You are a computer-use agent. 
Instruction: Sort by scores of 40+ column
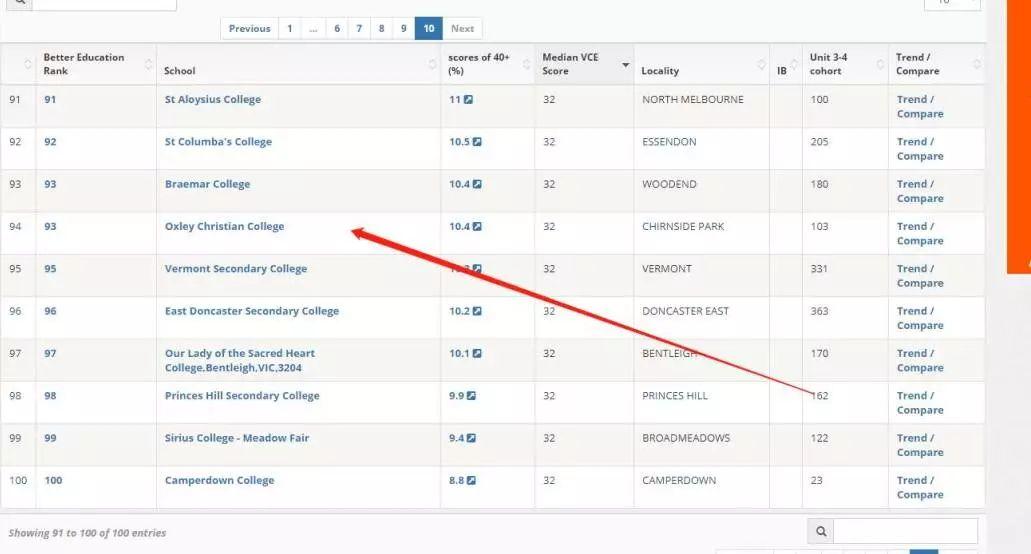pyautogui.click(x=488, y=64)
